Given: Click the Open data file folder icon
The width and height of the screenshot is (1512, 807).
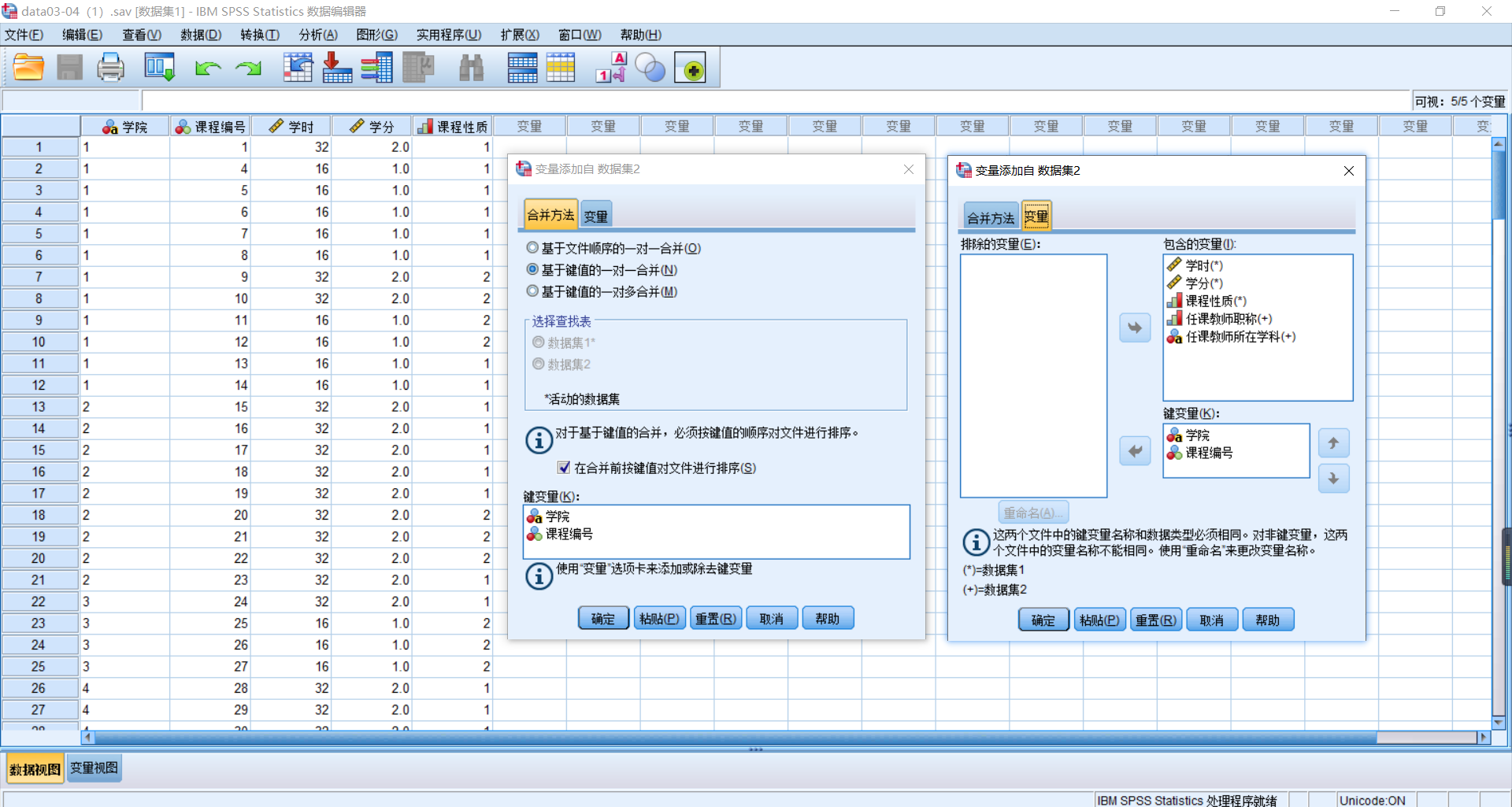Looking at the screenshot, I should (x=28, y=68).
